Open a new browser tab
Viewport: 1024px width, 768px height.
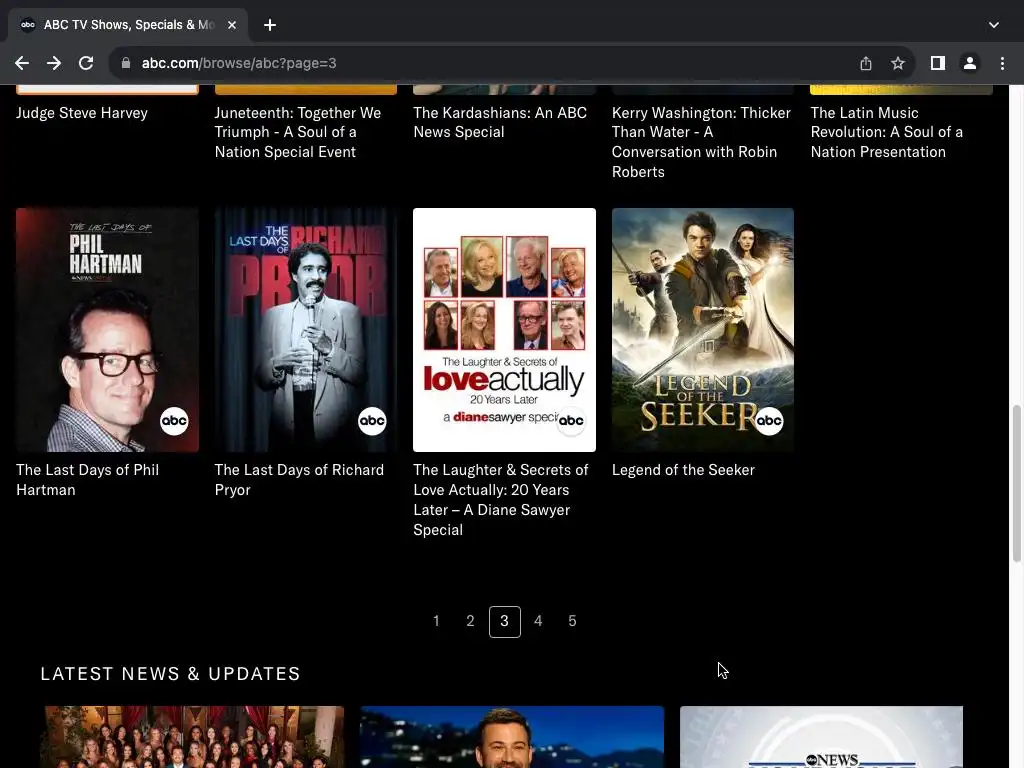pyautogui.click(x=270, y=25)
